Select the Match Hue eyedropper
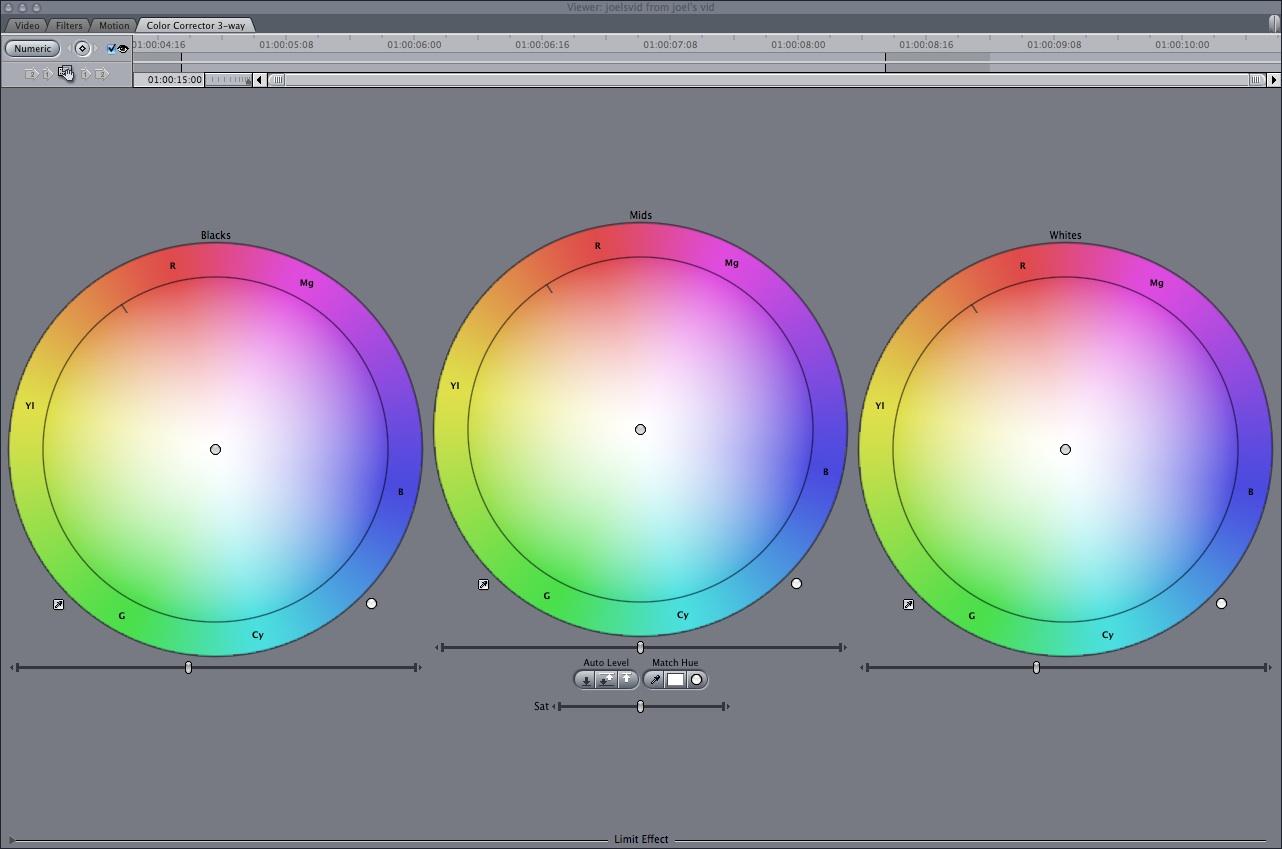Viewport: 1282px width, 849px height. 655,680
